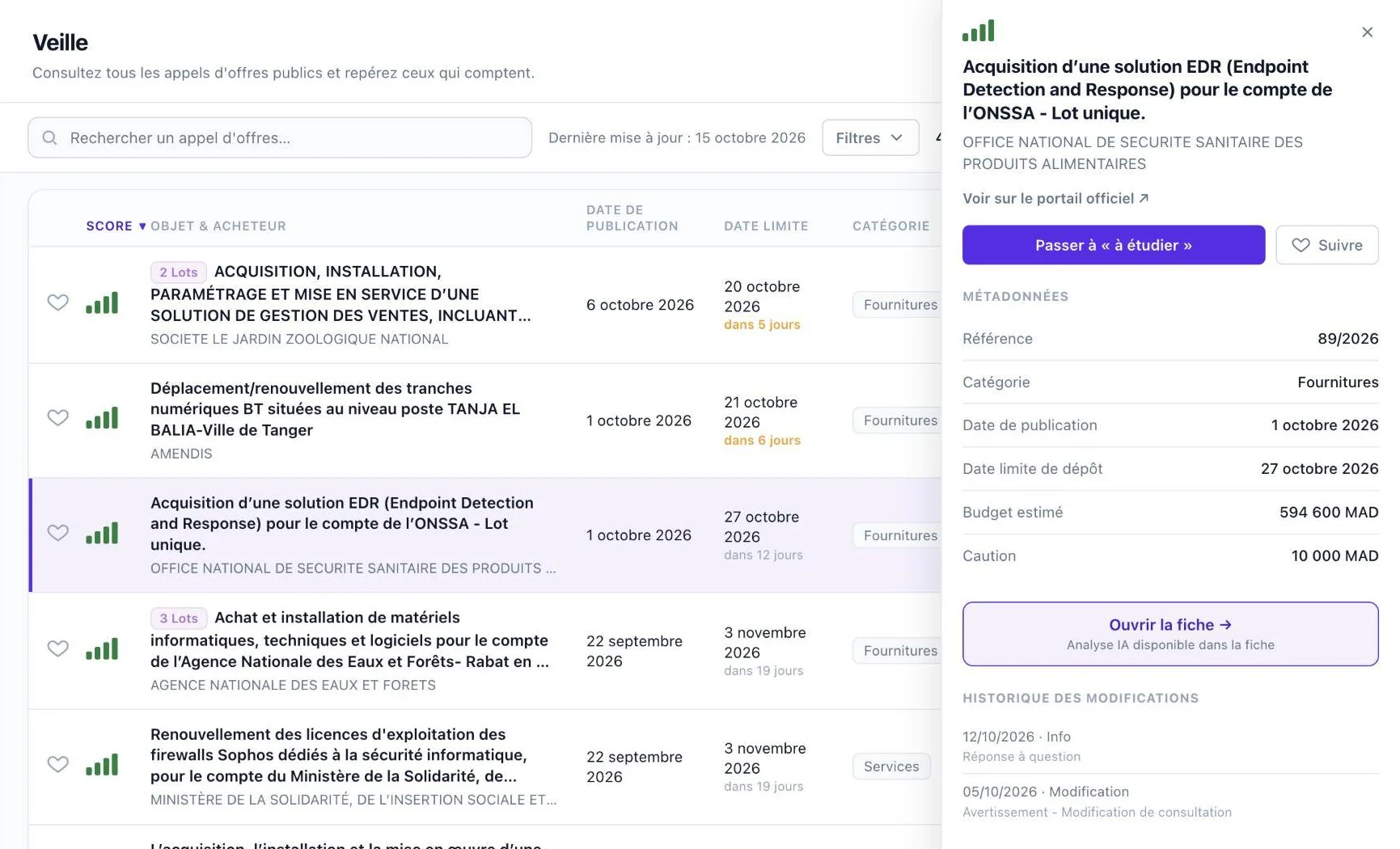Click the Suivre button
The width and height of the screenshot is (1400, 849).
coord(1326,245)
